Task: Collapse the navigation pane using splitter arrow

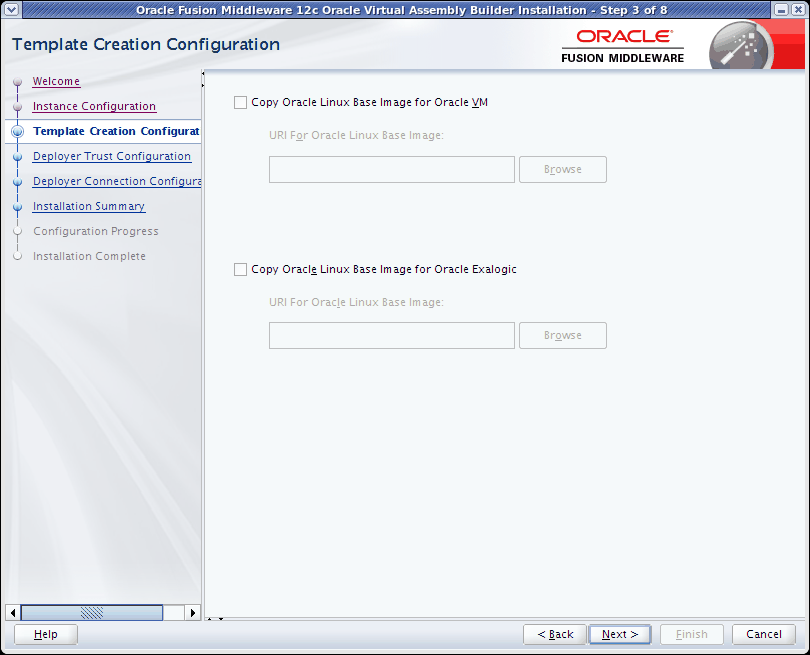Action: point(203,73)
